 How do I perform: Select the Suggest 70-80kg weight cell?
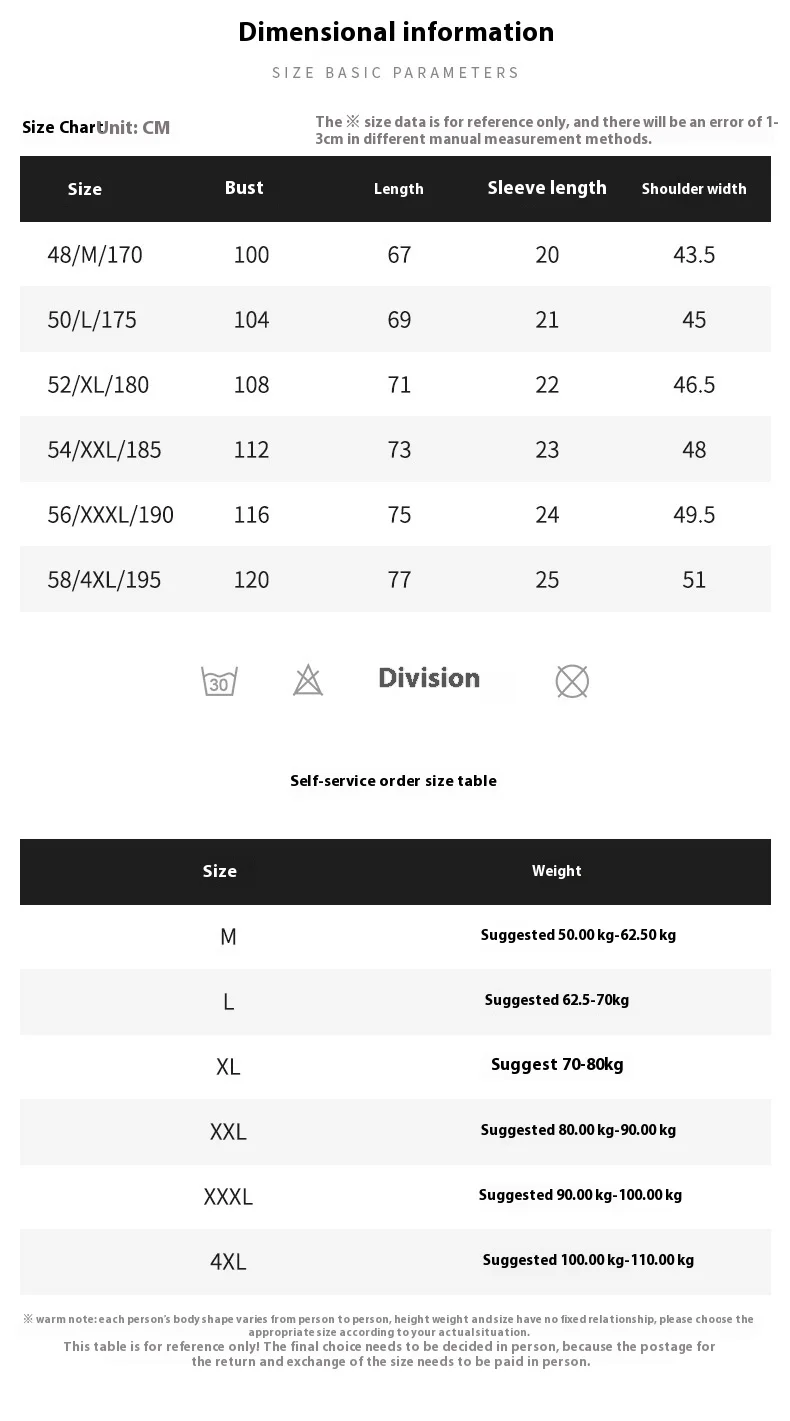tap(557, 1065)
